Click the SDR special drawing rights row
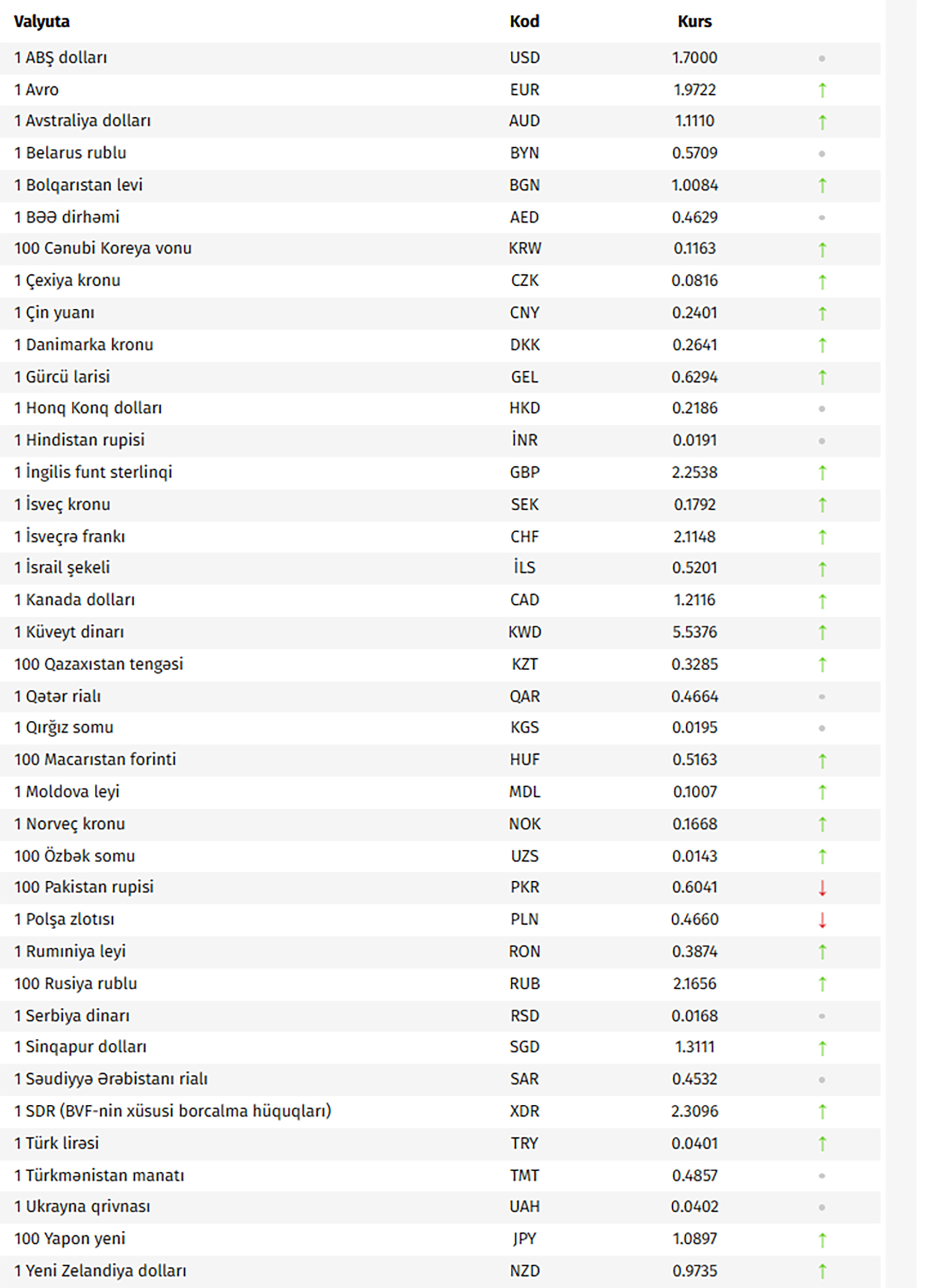 [x=440, y=1111]
